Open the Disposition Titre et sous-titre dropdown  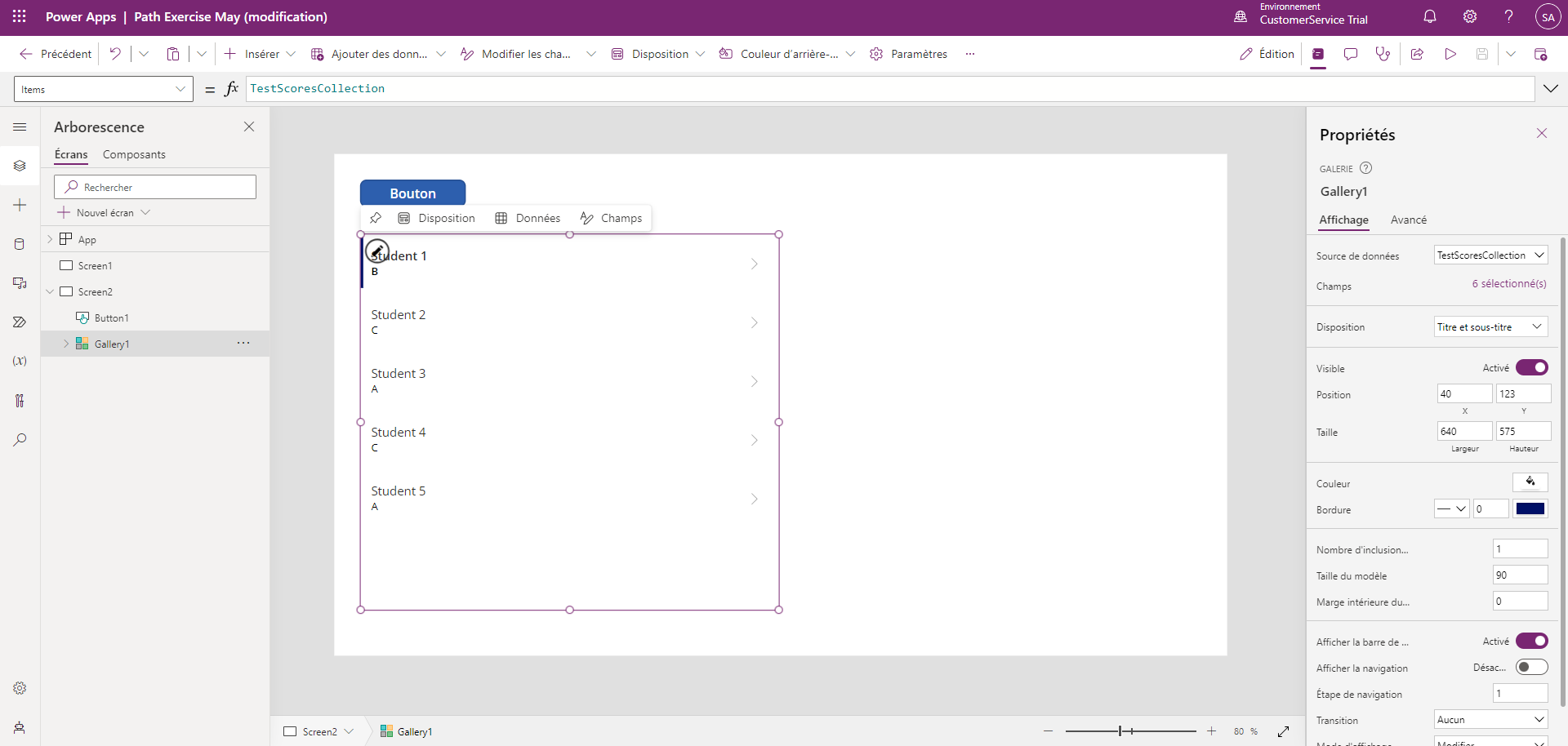click(x=1490, y=327)
